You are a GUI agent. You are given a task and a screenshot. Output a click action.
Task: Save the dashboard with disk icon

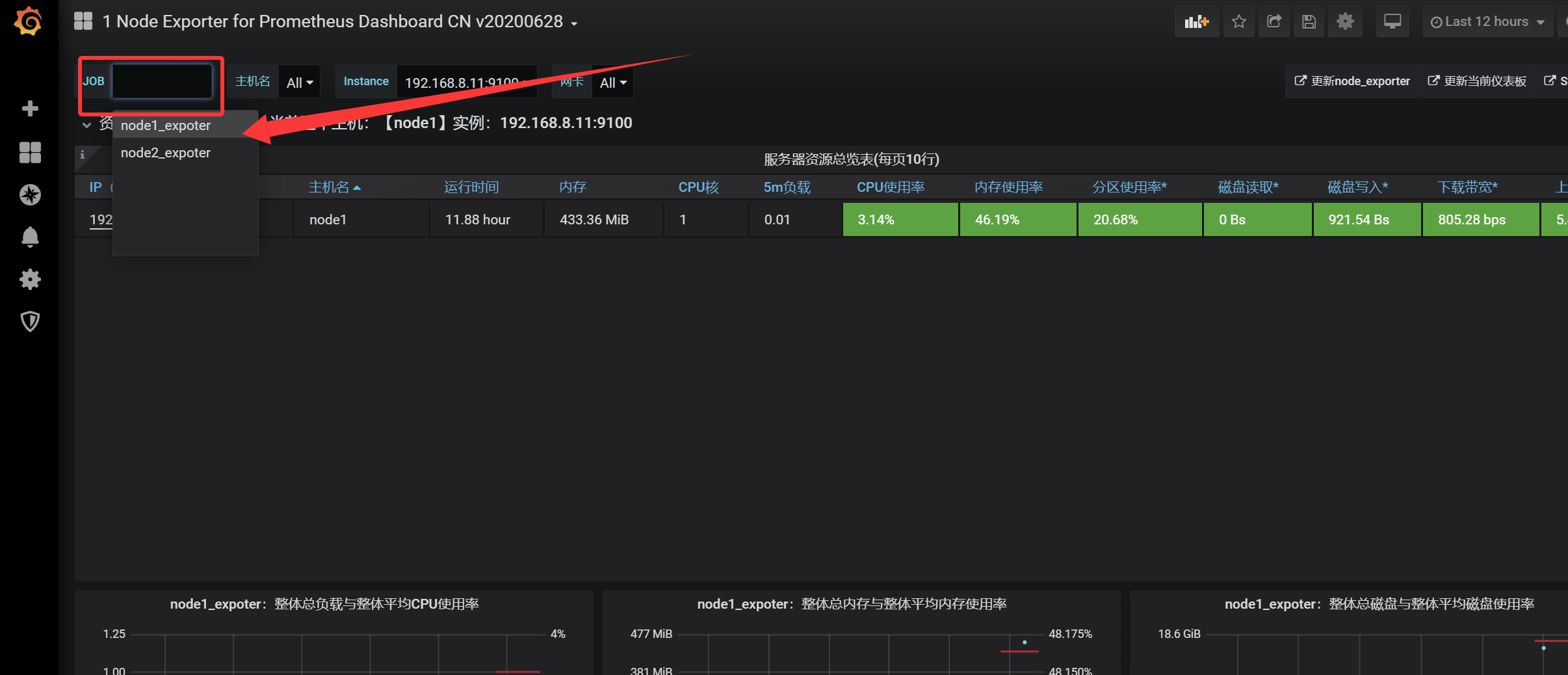pyautogui.click(x=1309, y=21)
